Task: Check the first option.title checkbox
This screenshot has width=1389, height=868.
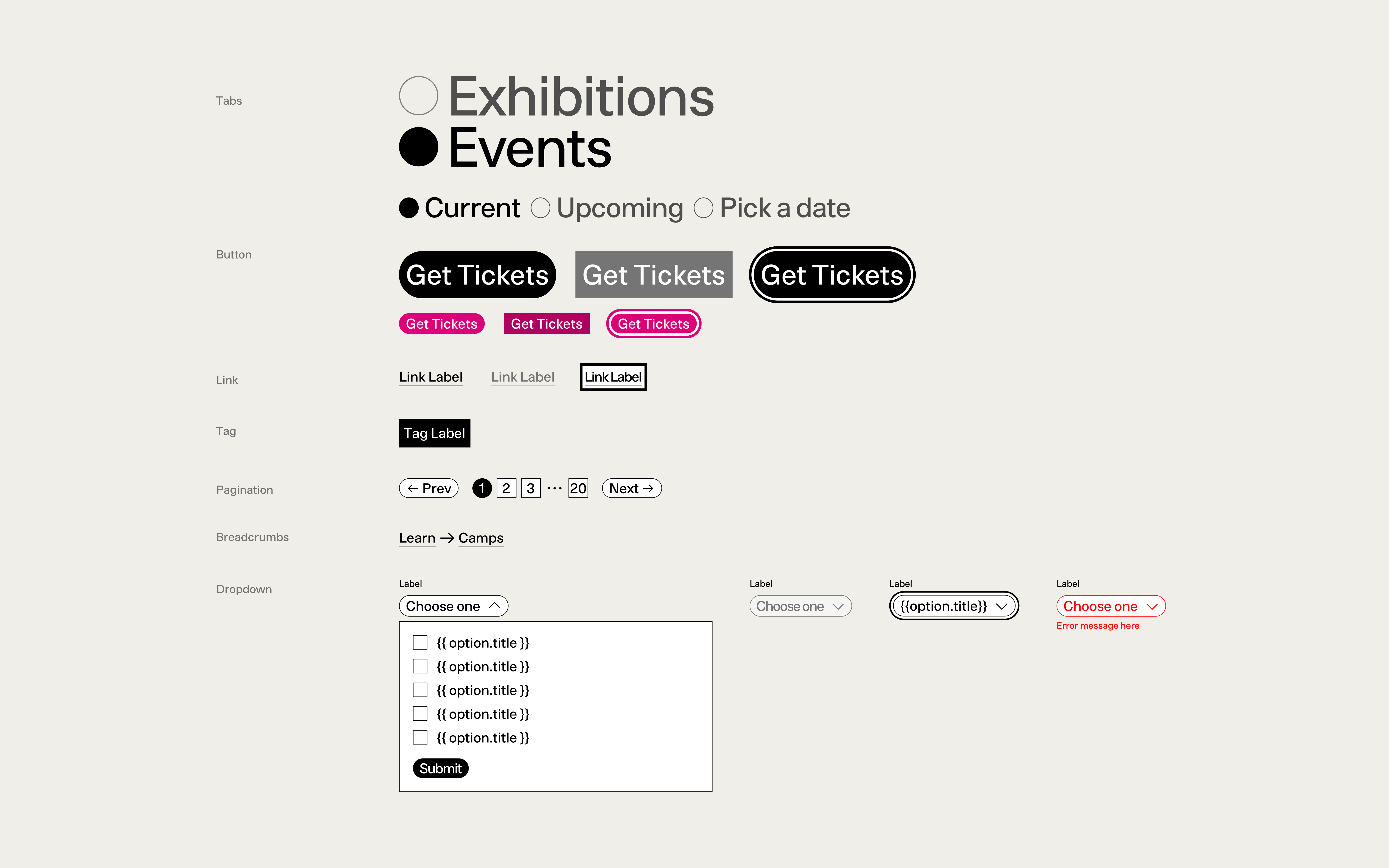Action: [x=420, y=642]
